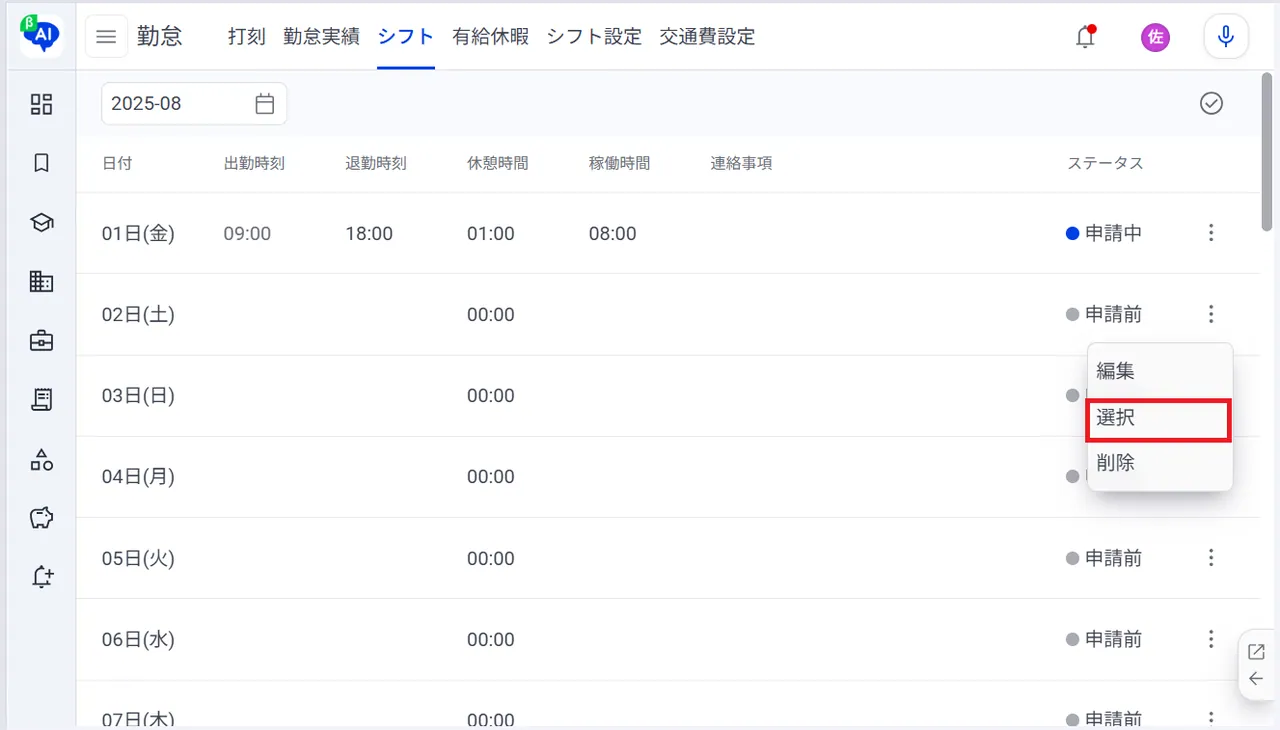Screen dimensions: 1280x730
Task: Click the 09:00 start time cell
Action: click(247, 233)
